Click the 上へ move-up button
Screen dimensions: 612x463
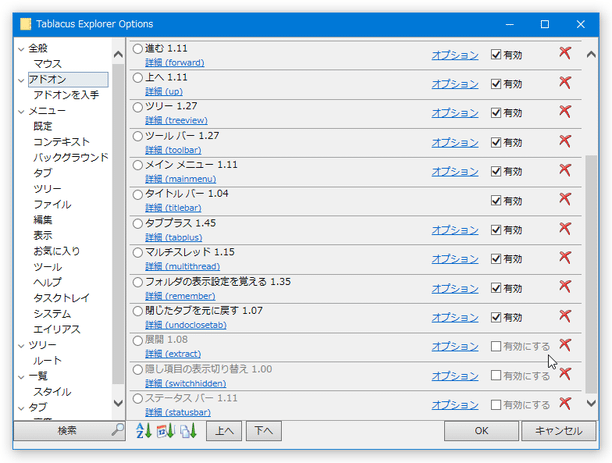pos(224,431)
